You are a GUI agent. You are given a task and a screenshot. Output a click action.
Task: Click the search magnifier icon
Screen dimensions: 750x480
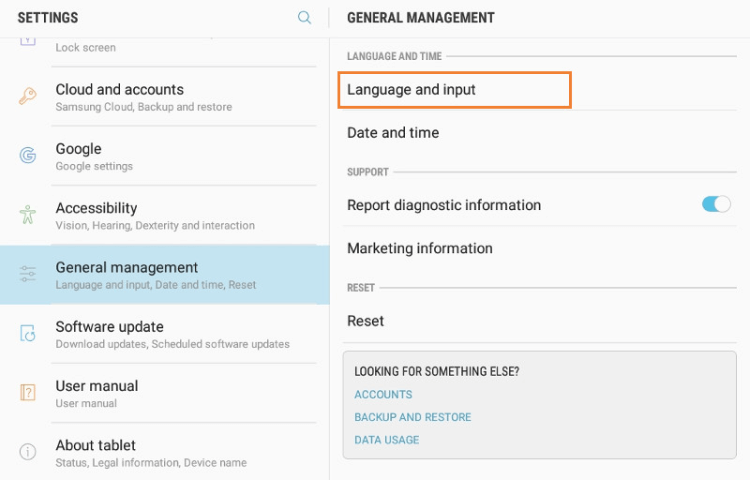tap(305, 18)
